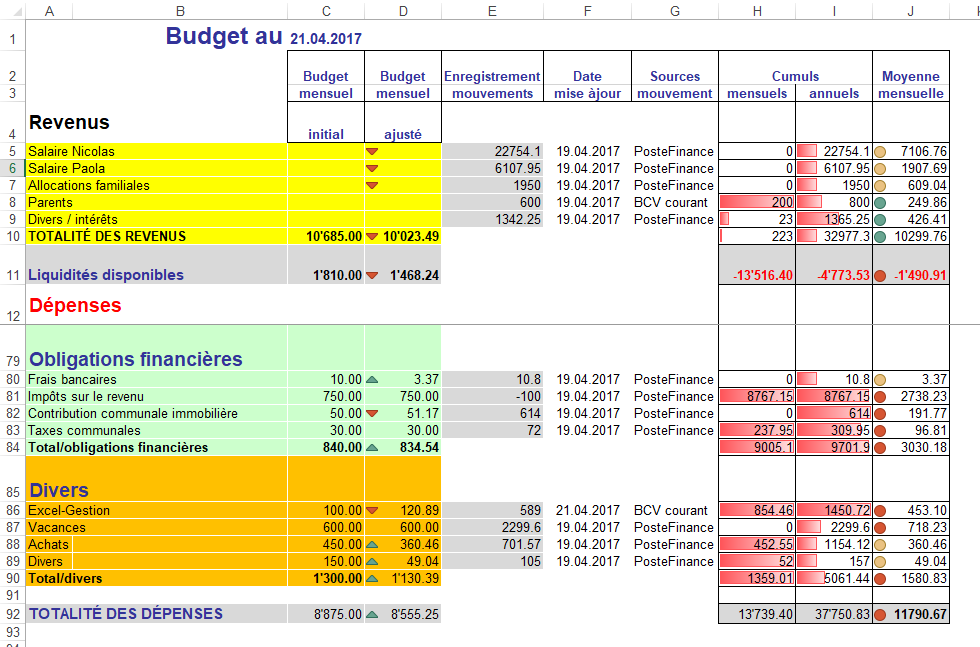Image resolution: width=980 pixels, height=647 pixels.
Task: Click the '1'300.00' Total/divers cell
Action: pyautogui.click(x=326, y=578)
